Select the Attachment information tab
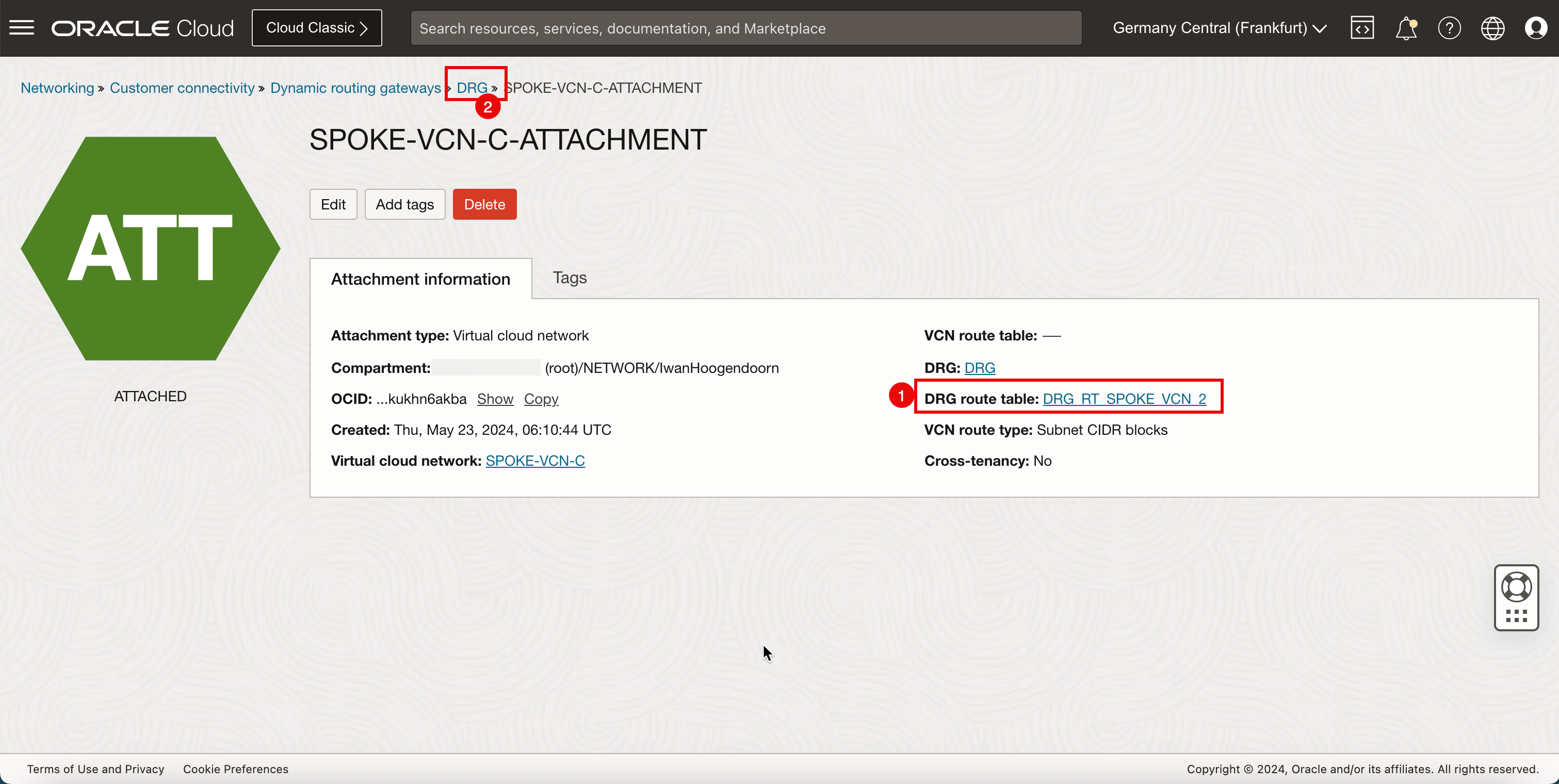This screenshot has width=1559, height=784. pyautogui.click(x=421, y=278)
